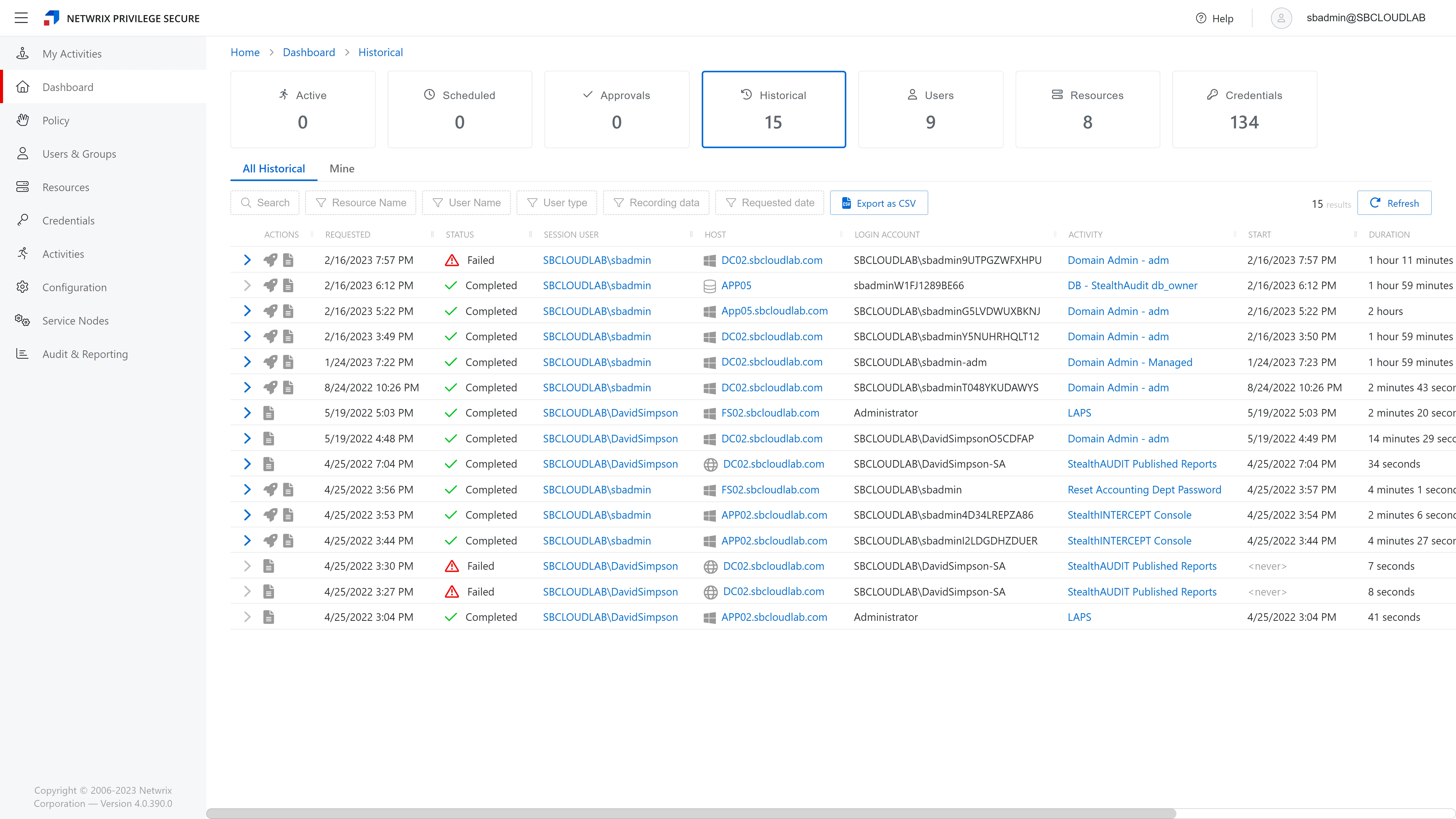Screen dimensions: 1456x819
Task: Expand the 5/19/2022 5:03 PM row
Action: 247,413
